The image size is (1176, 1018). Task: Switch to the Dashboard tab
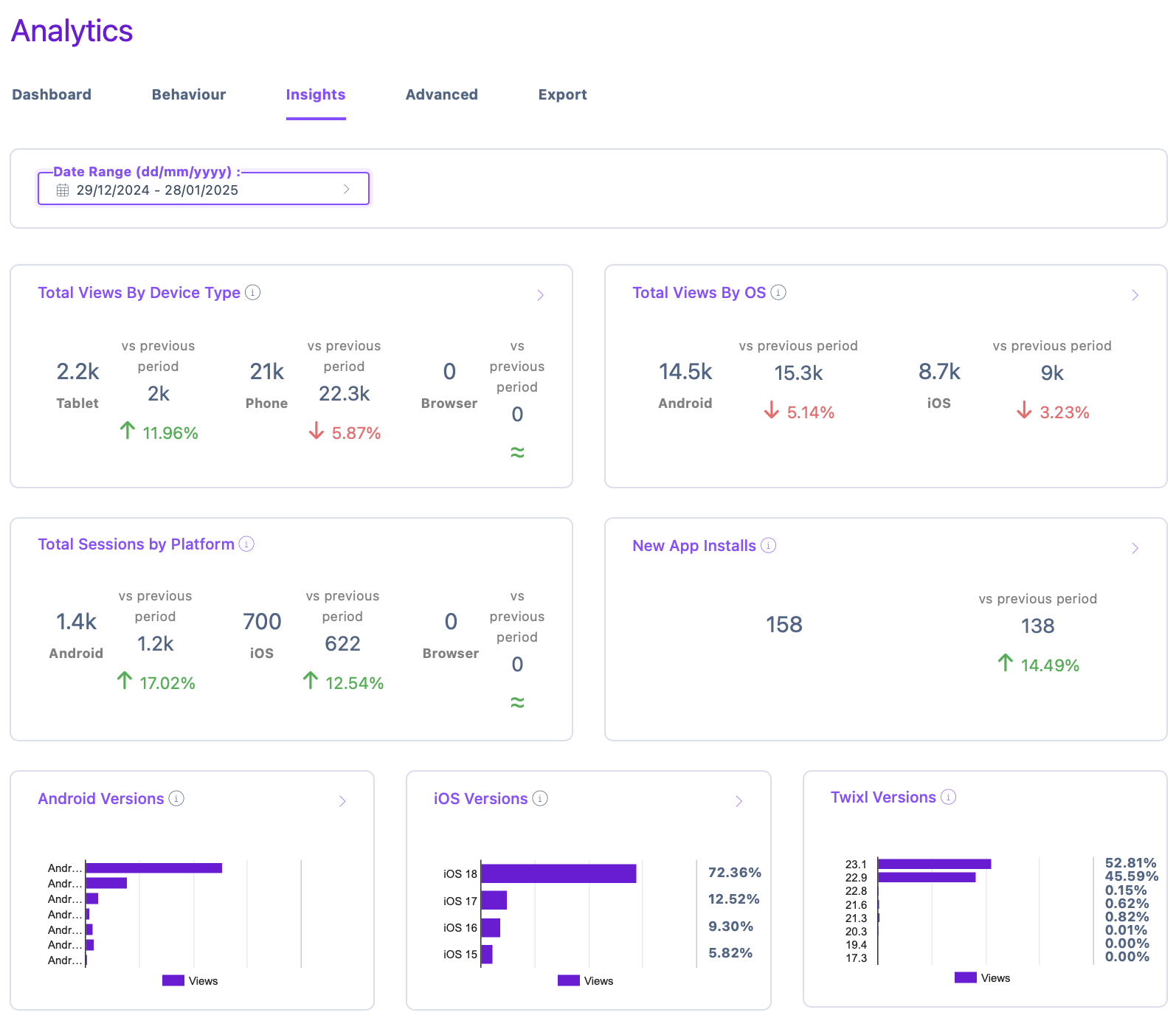(52, 94)
